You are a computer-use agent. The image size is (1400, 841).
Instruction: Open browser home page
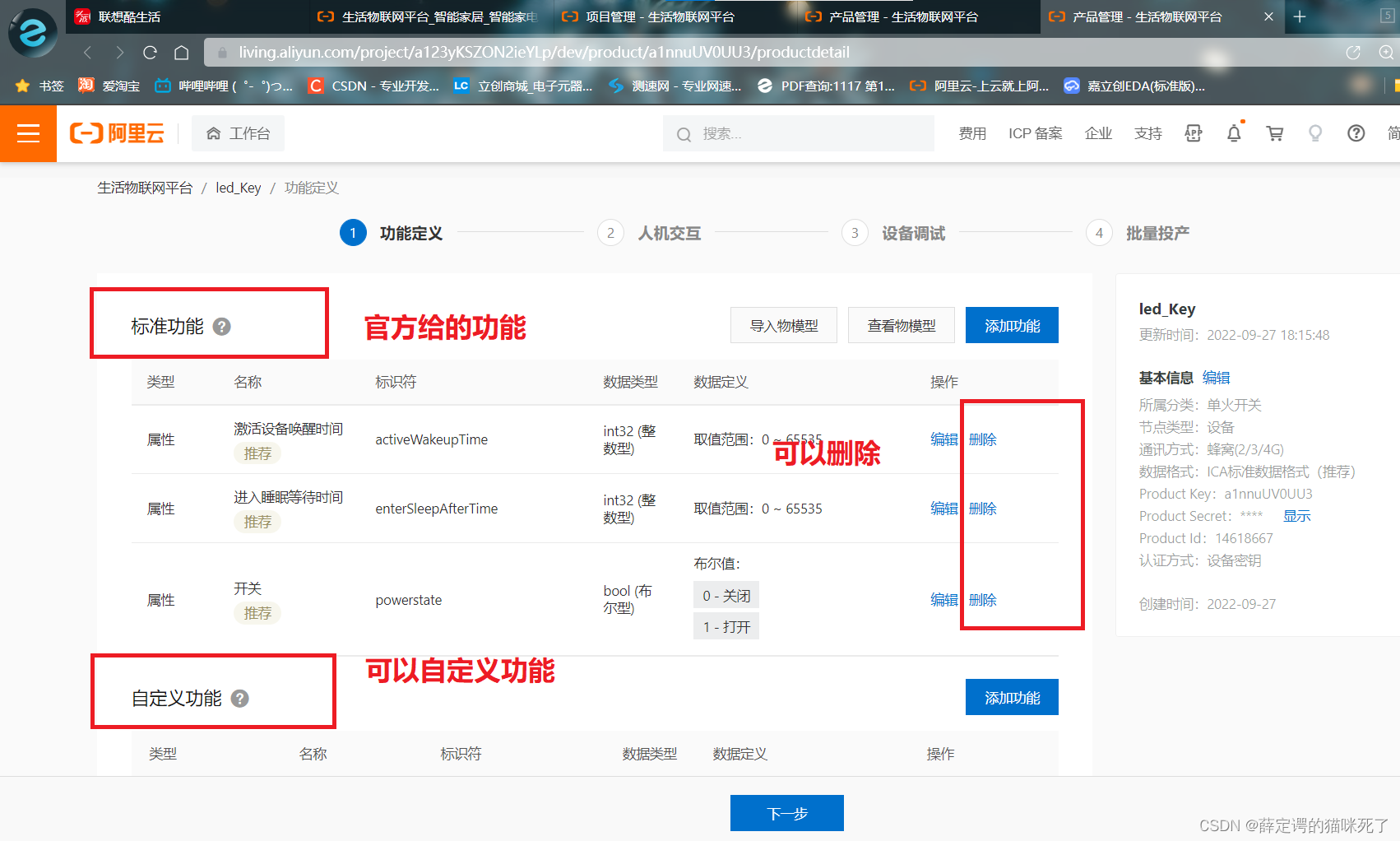182,53
